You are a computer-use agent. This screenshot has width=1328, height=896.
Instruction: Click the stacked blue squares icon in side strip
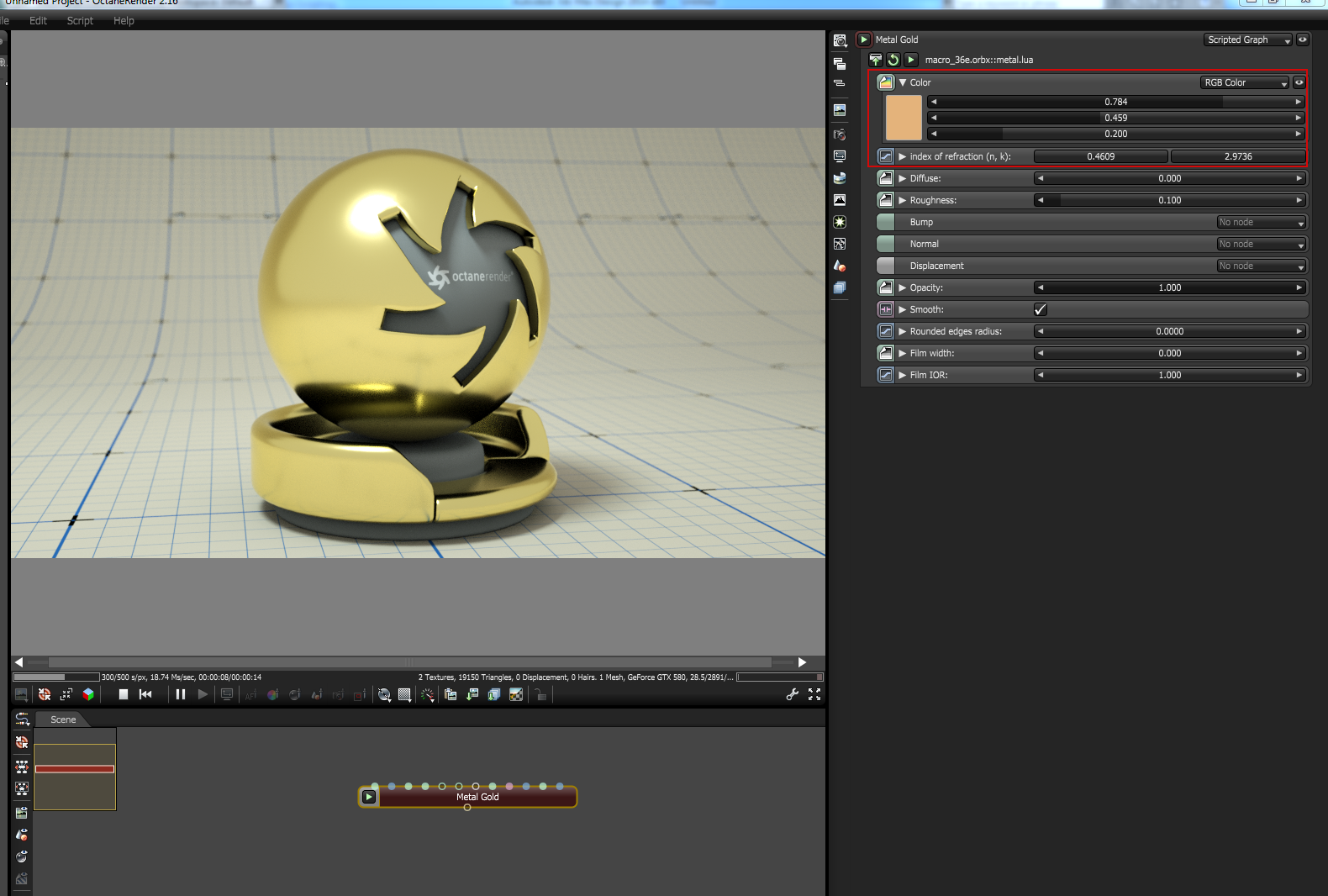[x=840, y=287]
